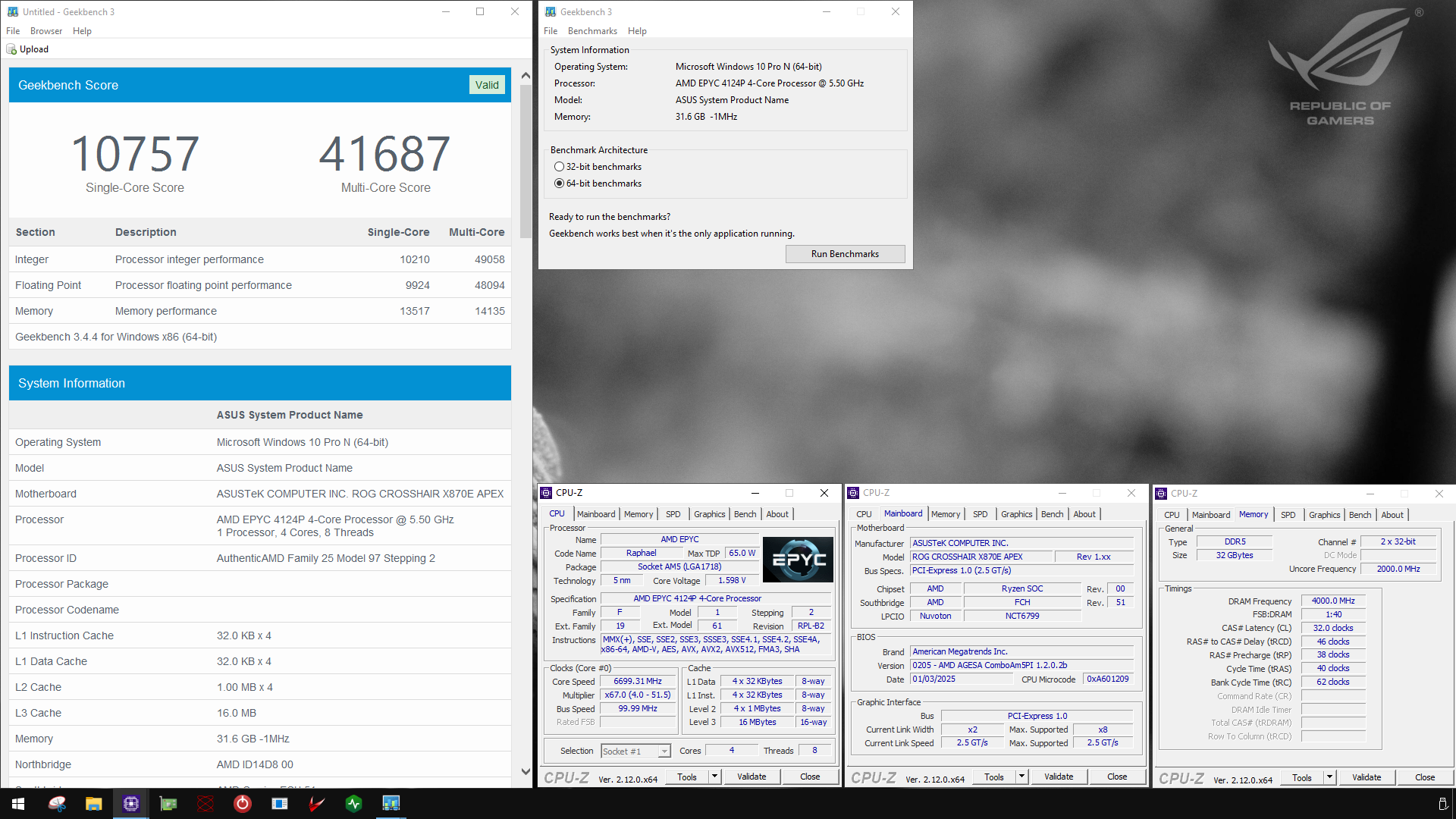
Task: Click Geekbench 3 benchmark window title icon
Action: [x=551, y=11]
